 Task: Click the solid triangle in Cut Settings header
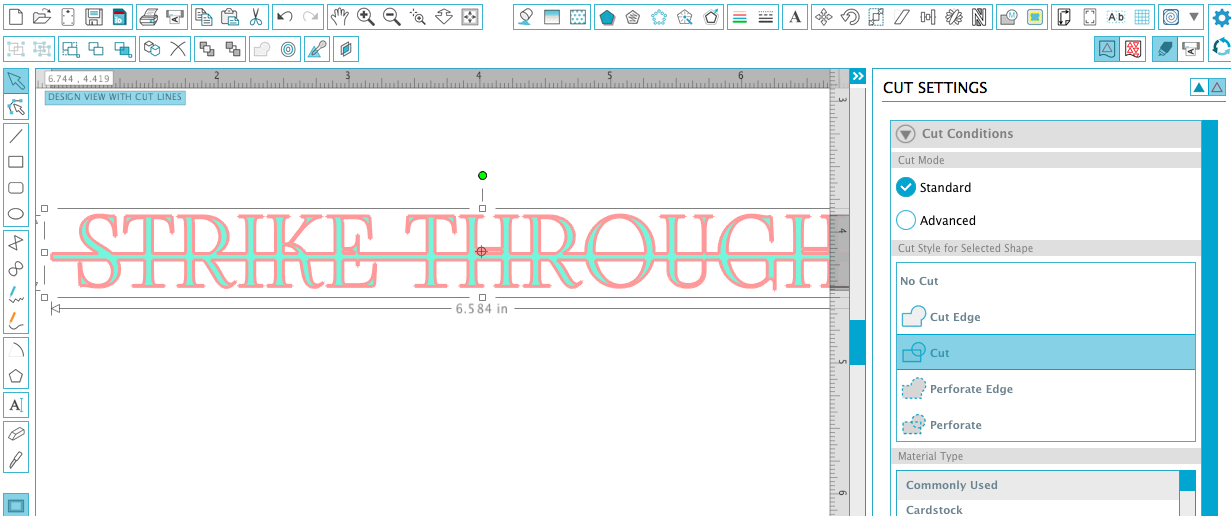point(1198,88)
